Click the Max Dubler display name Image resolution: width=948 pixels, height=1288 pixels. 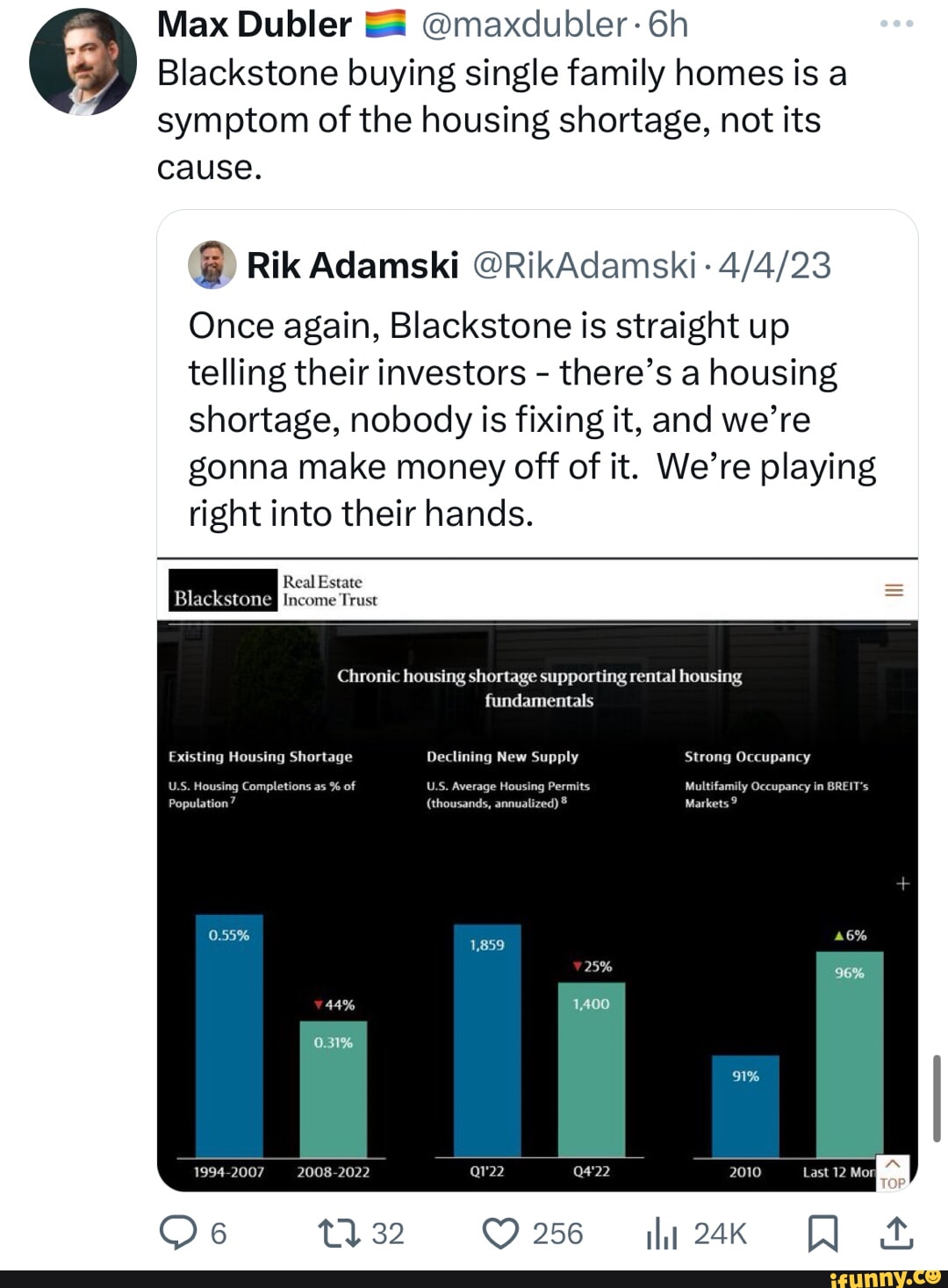tap(254, 25)
